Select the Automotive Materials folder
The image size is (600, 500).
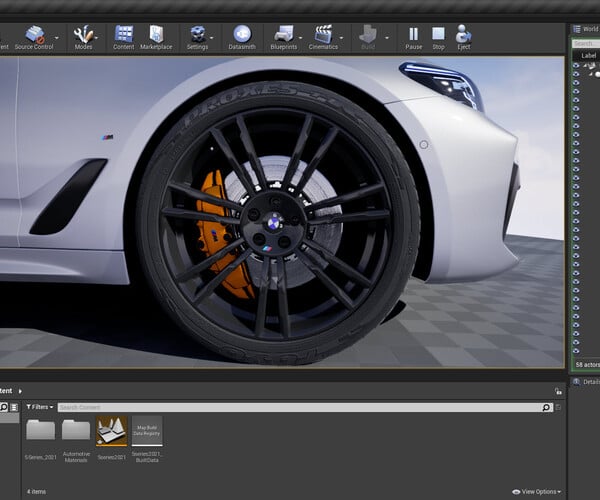76,440
